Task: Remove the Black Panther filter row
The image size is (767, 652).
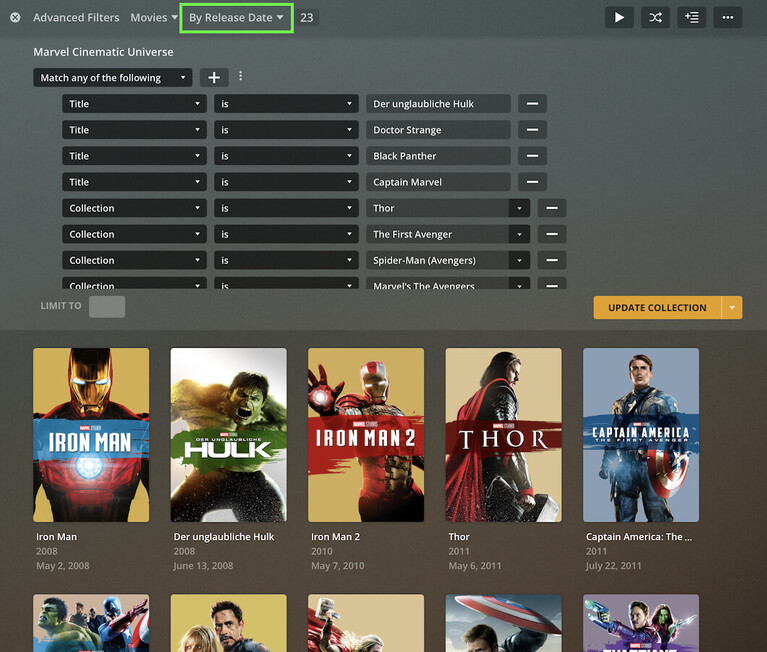Action: coord(532,156)
